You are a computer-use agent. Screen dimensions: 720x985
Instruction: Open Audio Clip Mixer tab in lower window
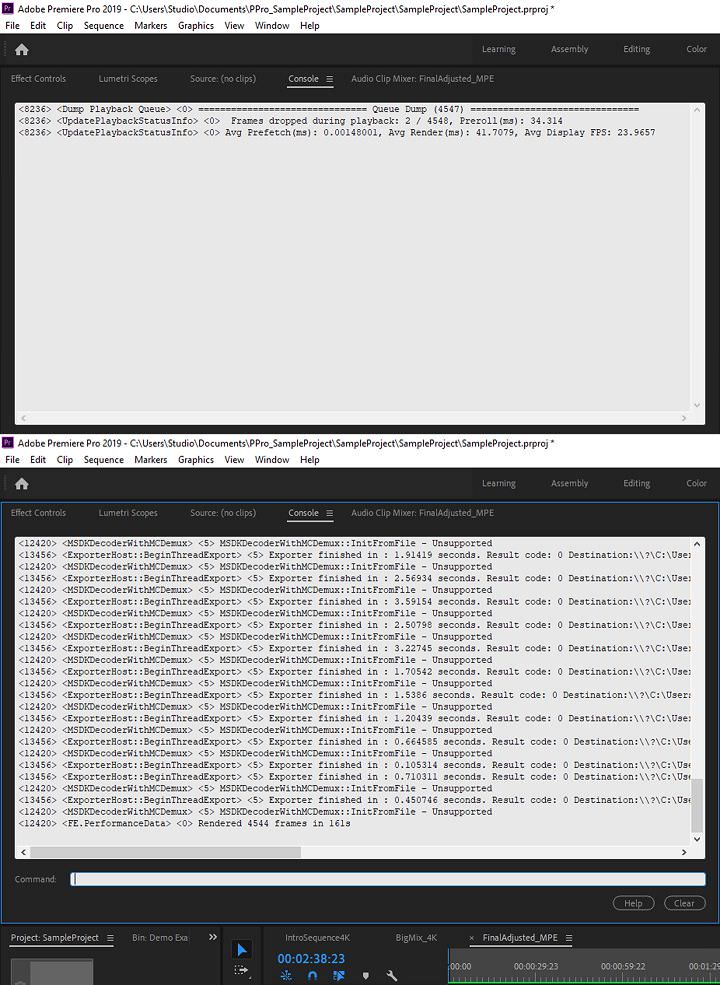point(422,513)
